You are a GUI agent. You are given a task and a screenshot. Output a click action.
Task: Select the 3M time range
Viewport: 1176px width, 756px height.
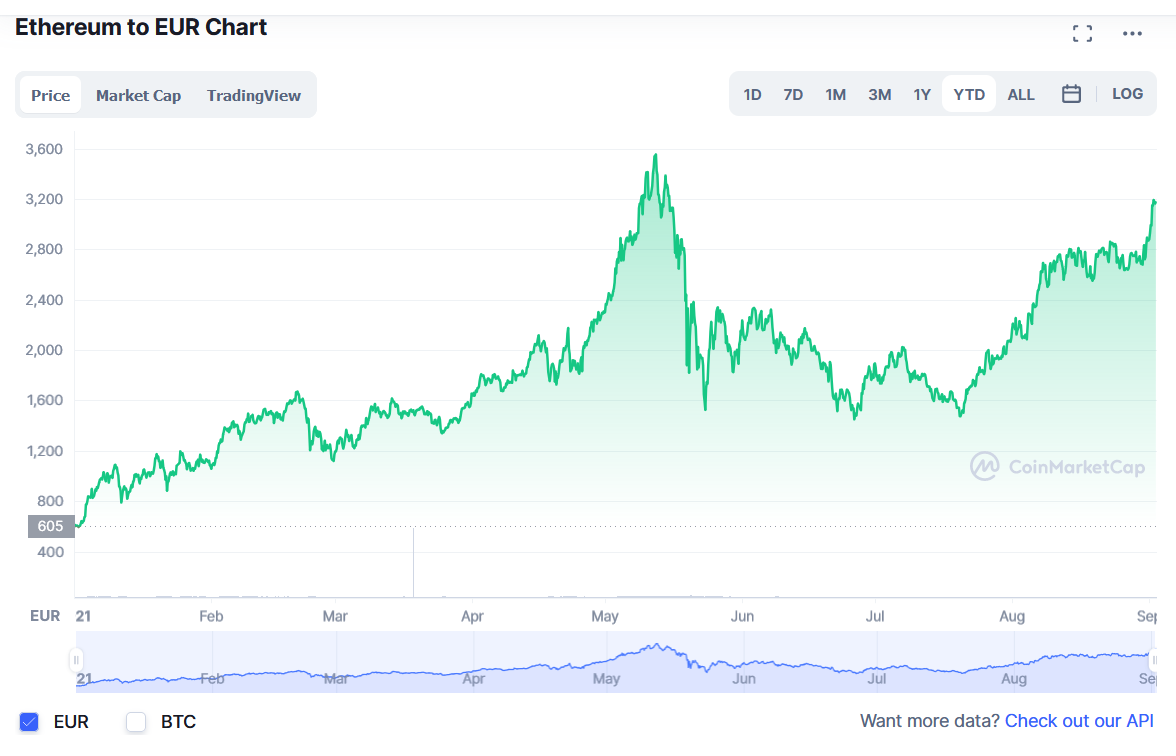point(880,94)
